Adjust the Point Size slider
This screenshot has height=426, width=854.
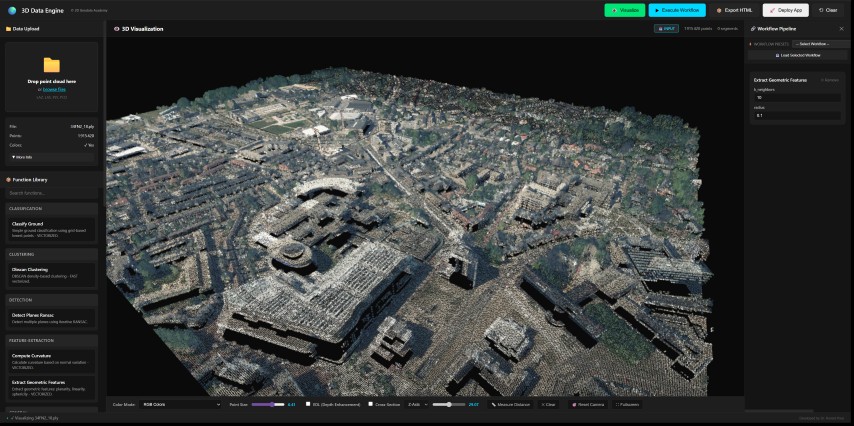tap(268, 405)
